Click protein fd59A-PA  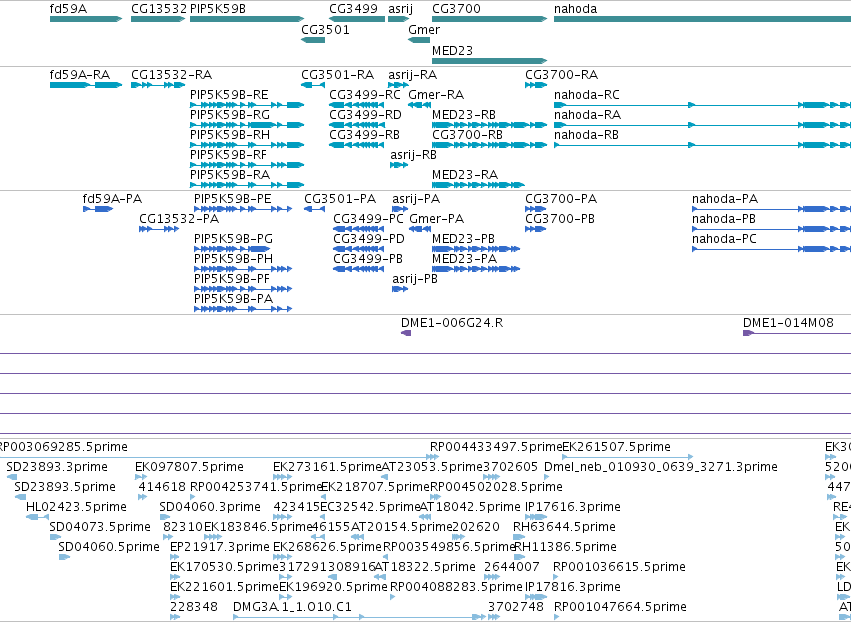(98, 209)
